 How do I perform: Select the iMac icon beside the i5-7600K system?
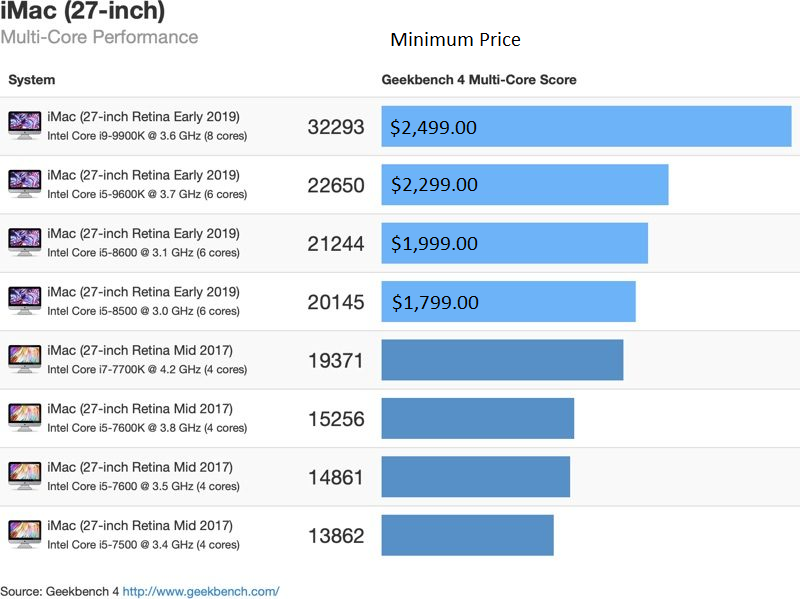tap(24, 417)
